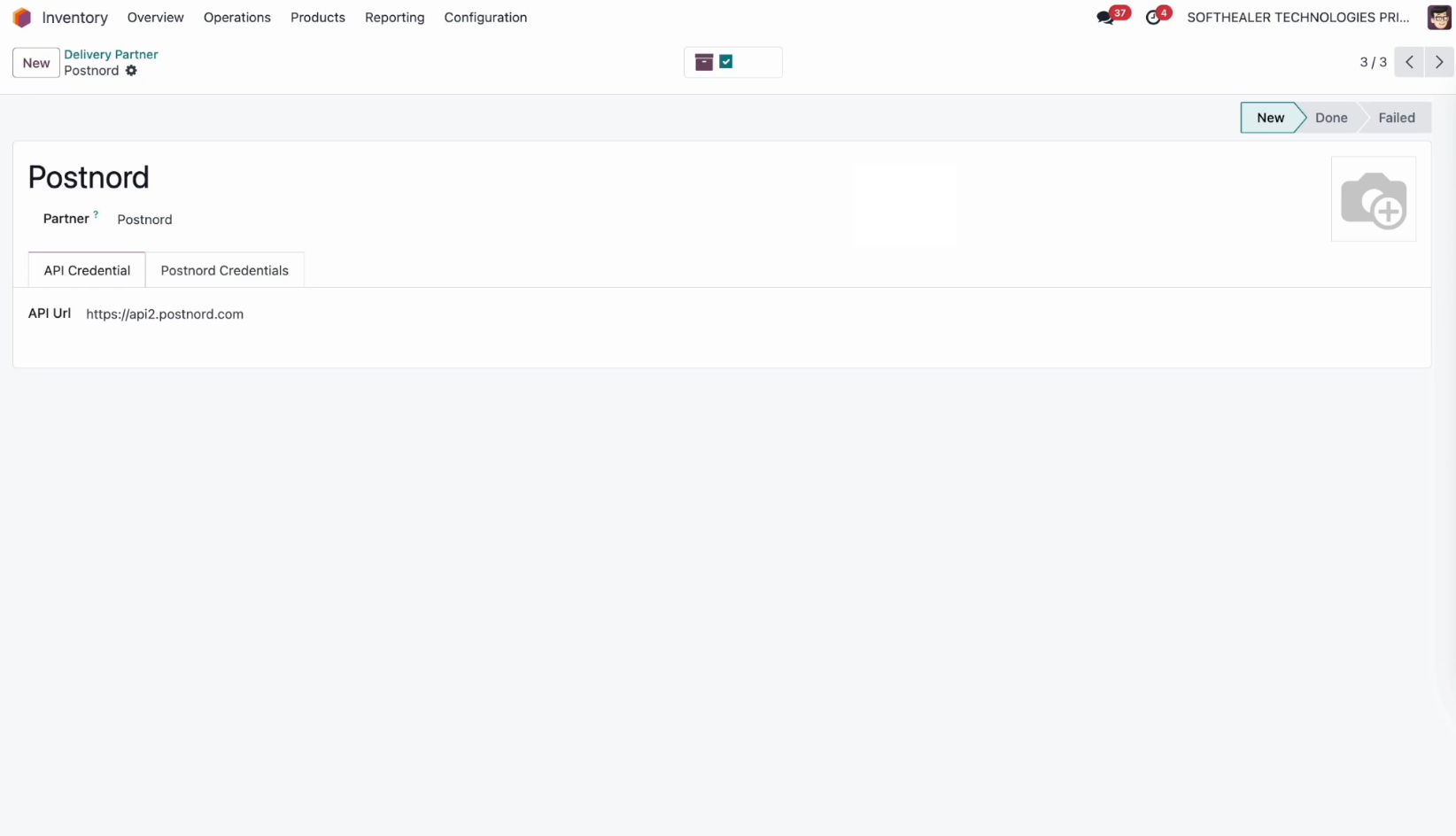The image size is (1456, 836).
Task: Click the archive box icon in the button box
Action: click(704, 62)
